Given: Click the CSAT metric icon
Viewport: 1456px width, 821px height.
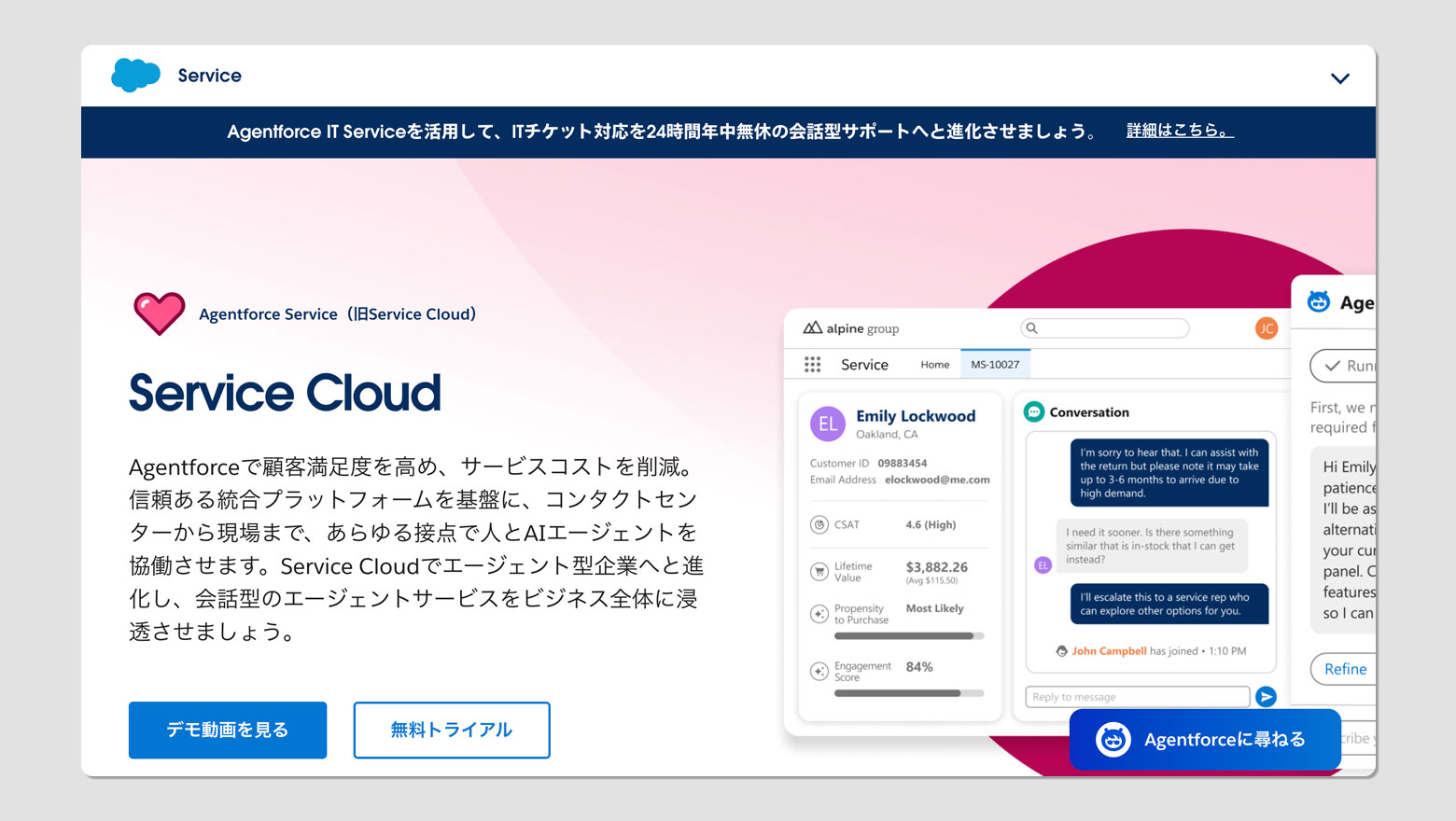Looking at the screenshot, I should point(819,525).
